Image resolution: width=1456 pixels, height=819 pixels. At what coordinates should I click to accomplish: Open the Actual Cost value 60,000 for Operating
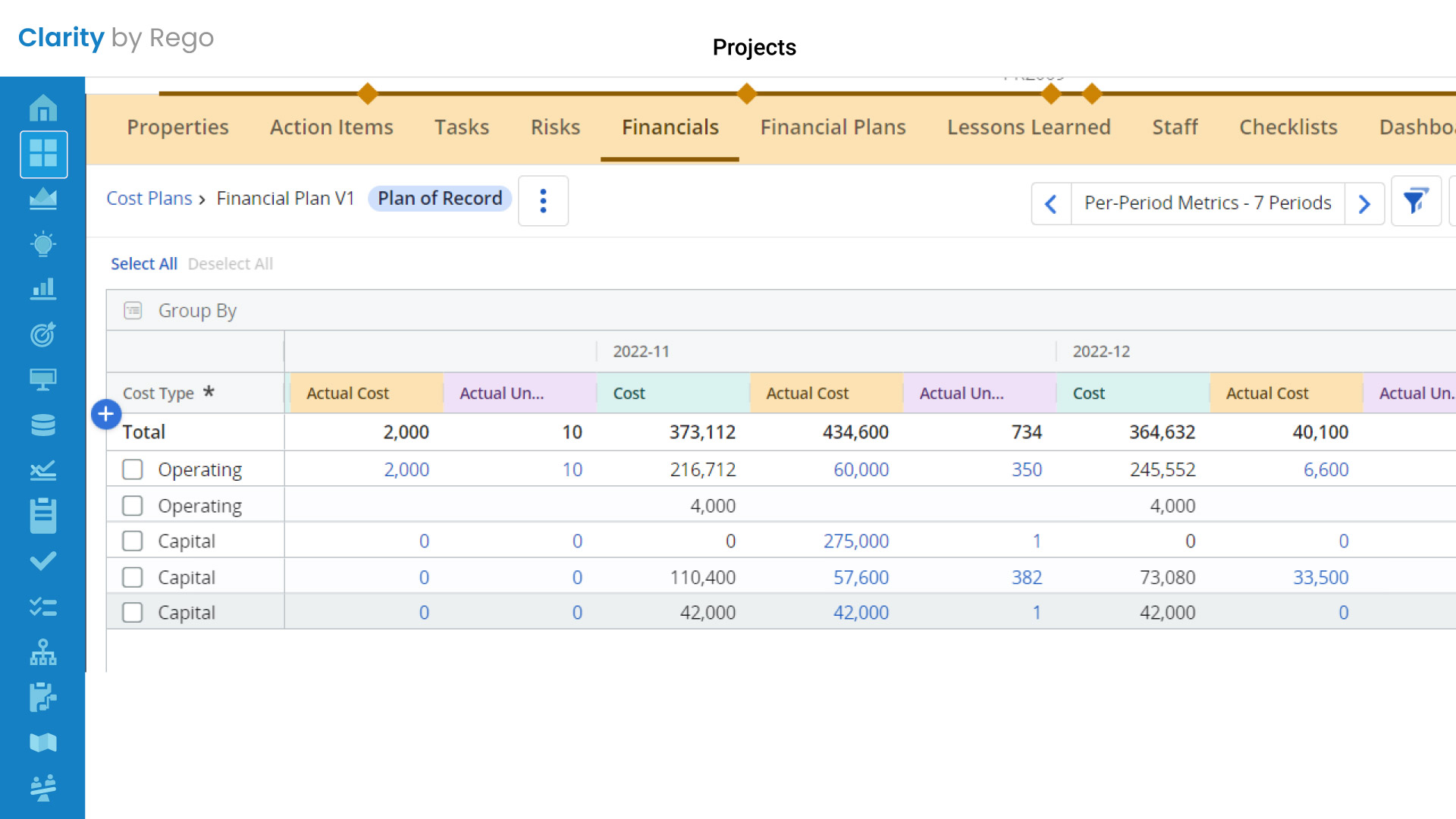point(861,469)
